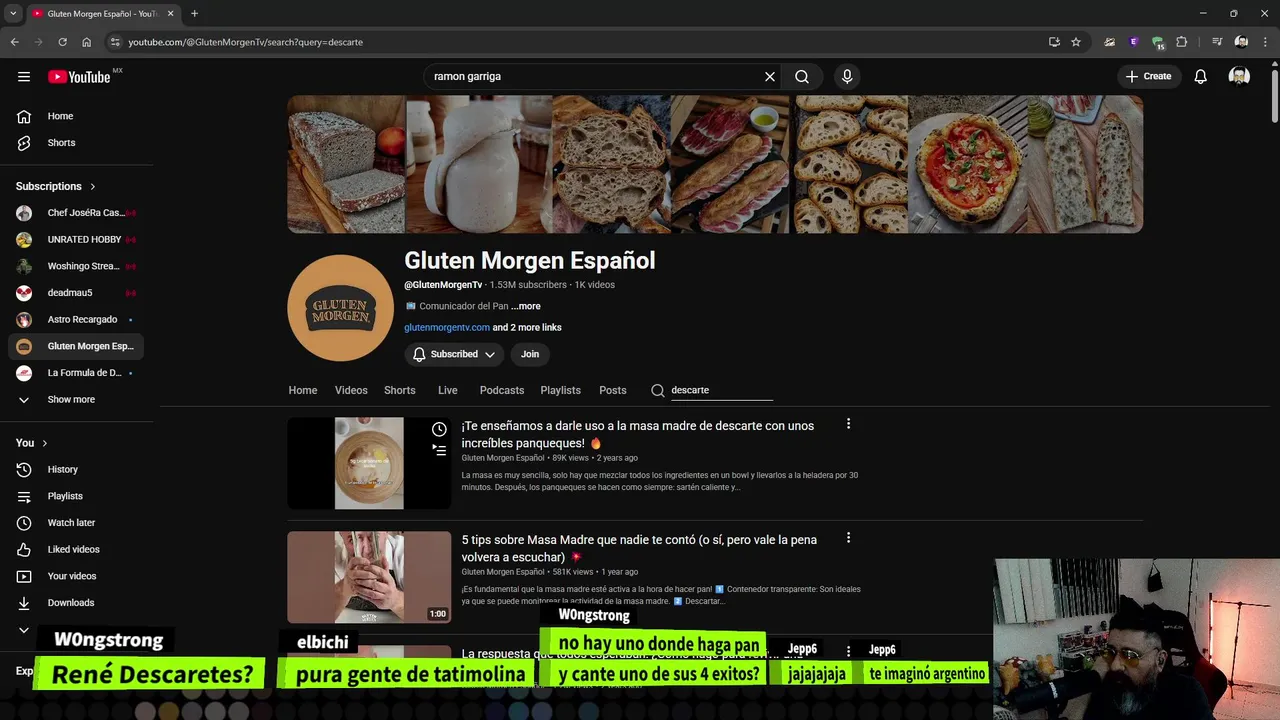The image size is (1280, 720).
Task: Expand the collapsed You list arrow
Action: tap(24, 630)
